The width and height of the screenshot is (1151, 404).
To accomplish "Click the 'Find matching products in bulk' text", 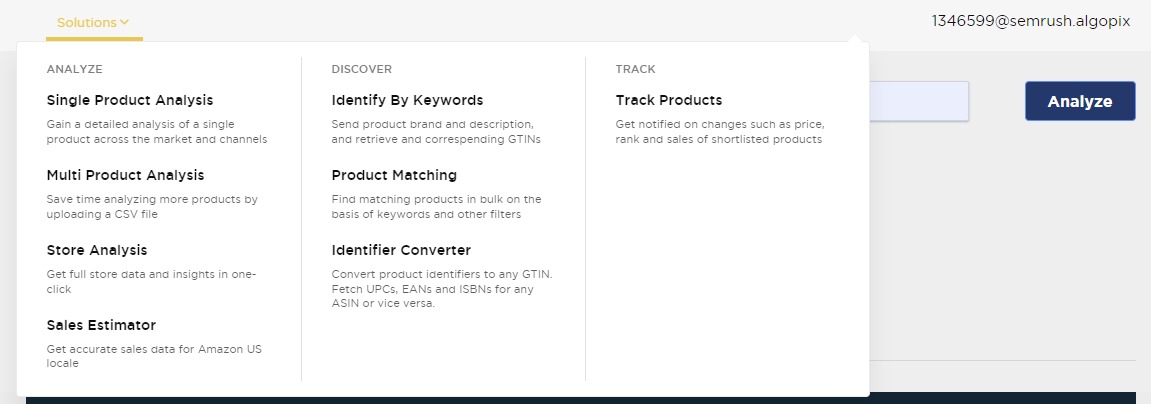I will click(436, 206).
